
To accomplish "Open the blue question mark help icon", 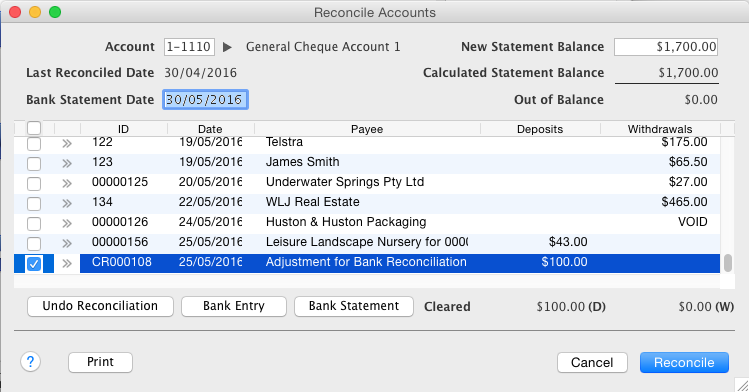I will click(31, 362).
